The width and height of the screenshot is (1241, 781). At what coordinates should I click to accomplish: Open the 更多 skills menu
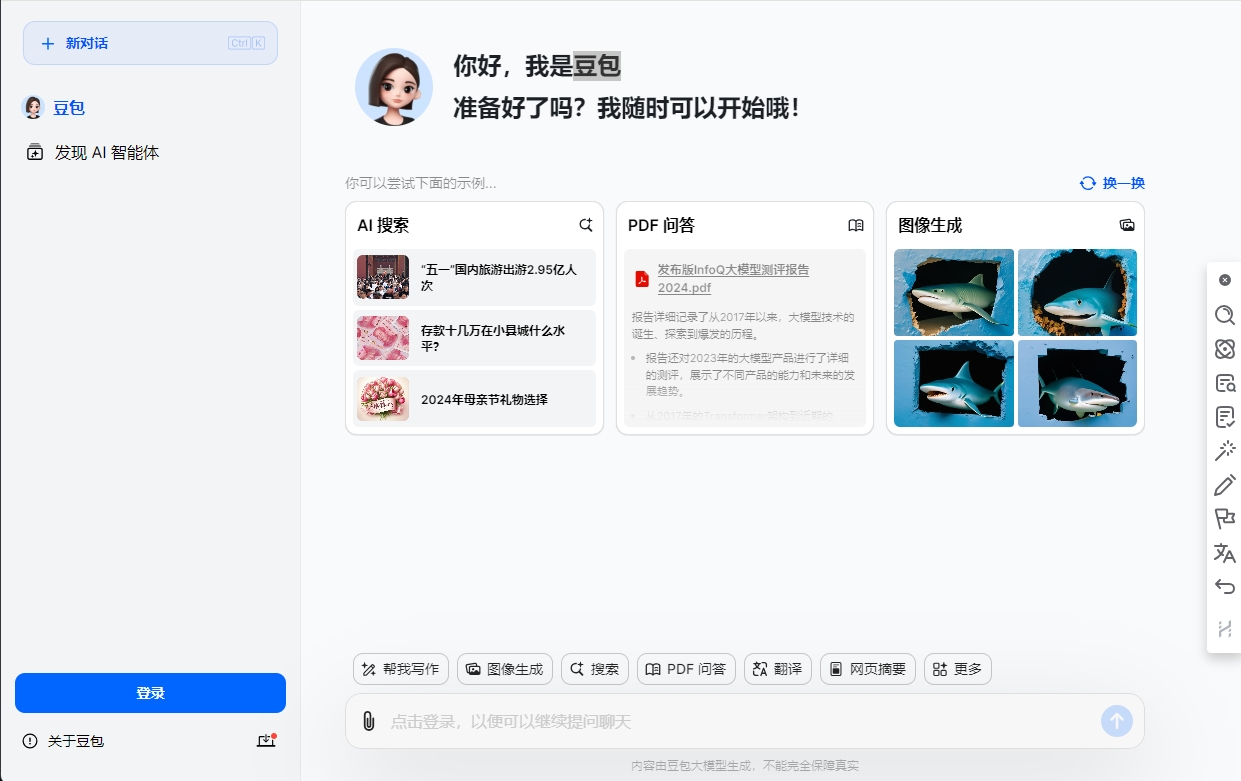pyautogui.click(x=958, y=669)
